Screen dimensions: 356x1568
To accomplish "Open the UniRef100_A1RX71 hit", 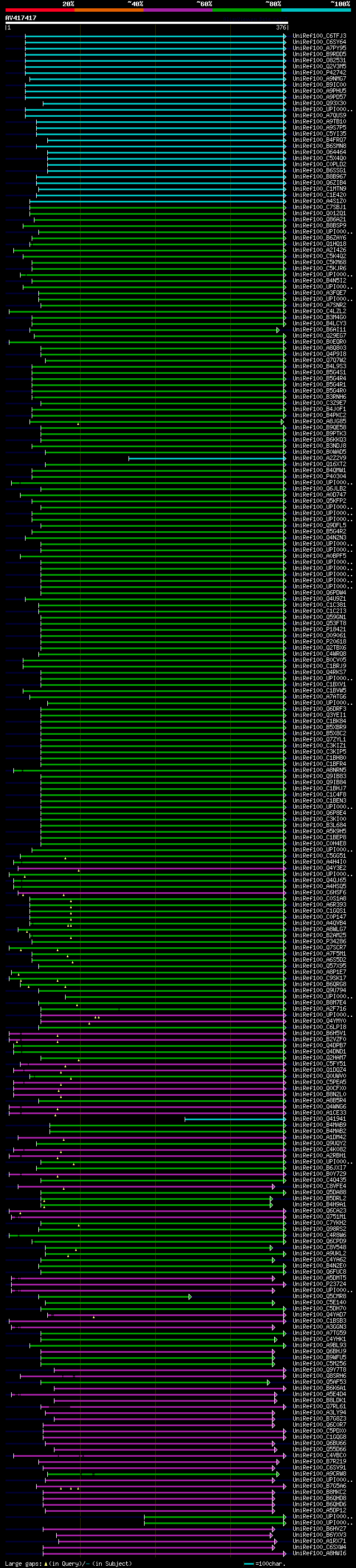I will (x=319, y=1541).
